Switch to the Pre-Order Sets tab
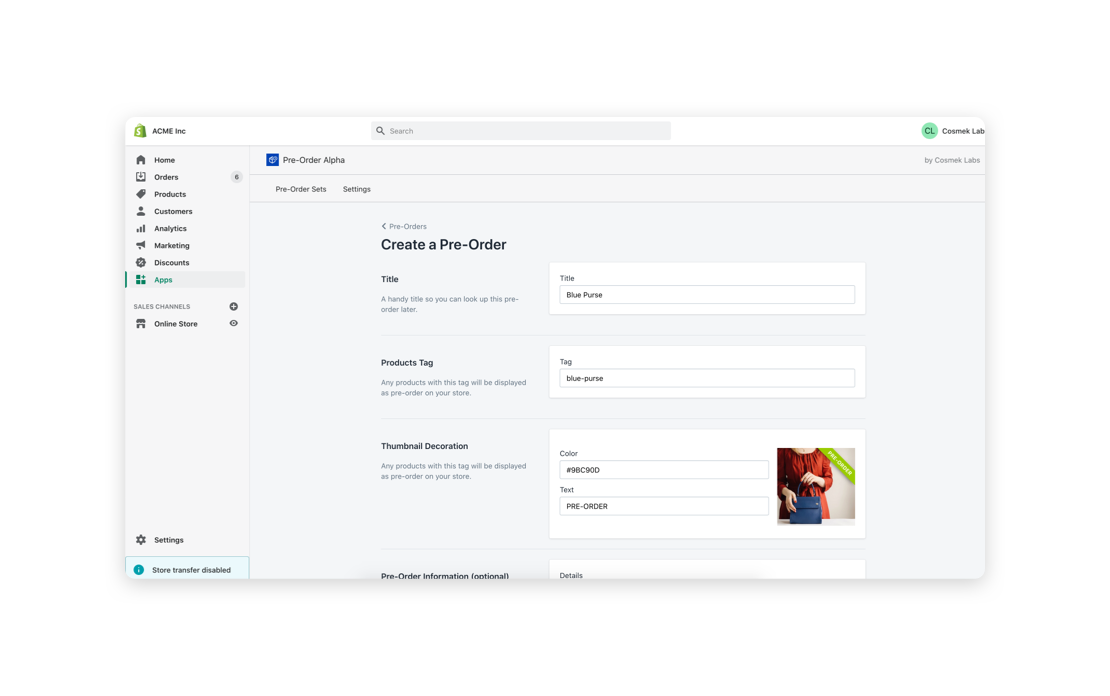 coord(301,189)
